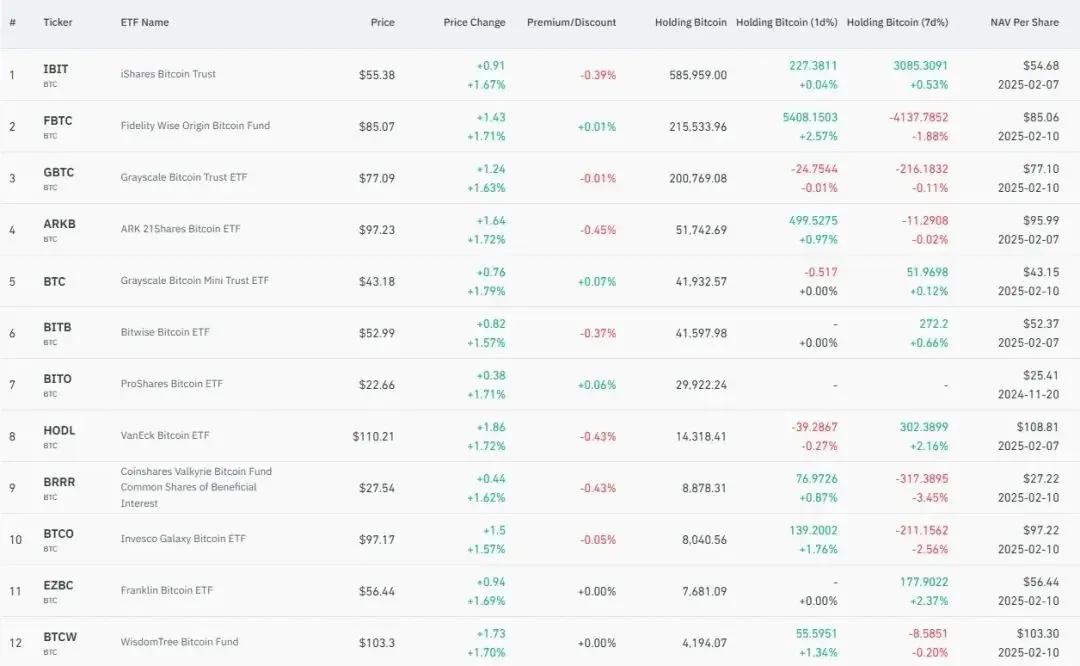Screen dimensions: 1080x666
Task: Click the +0.06% premium/discount for BITO
Action: tap(596, 384)
